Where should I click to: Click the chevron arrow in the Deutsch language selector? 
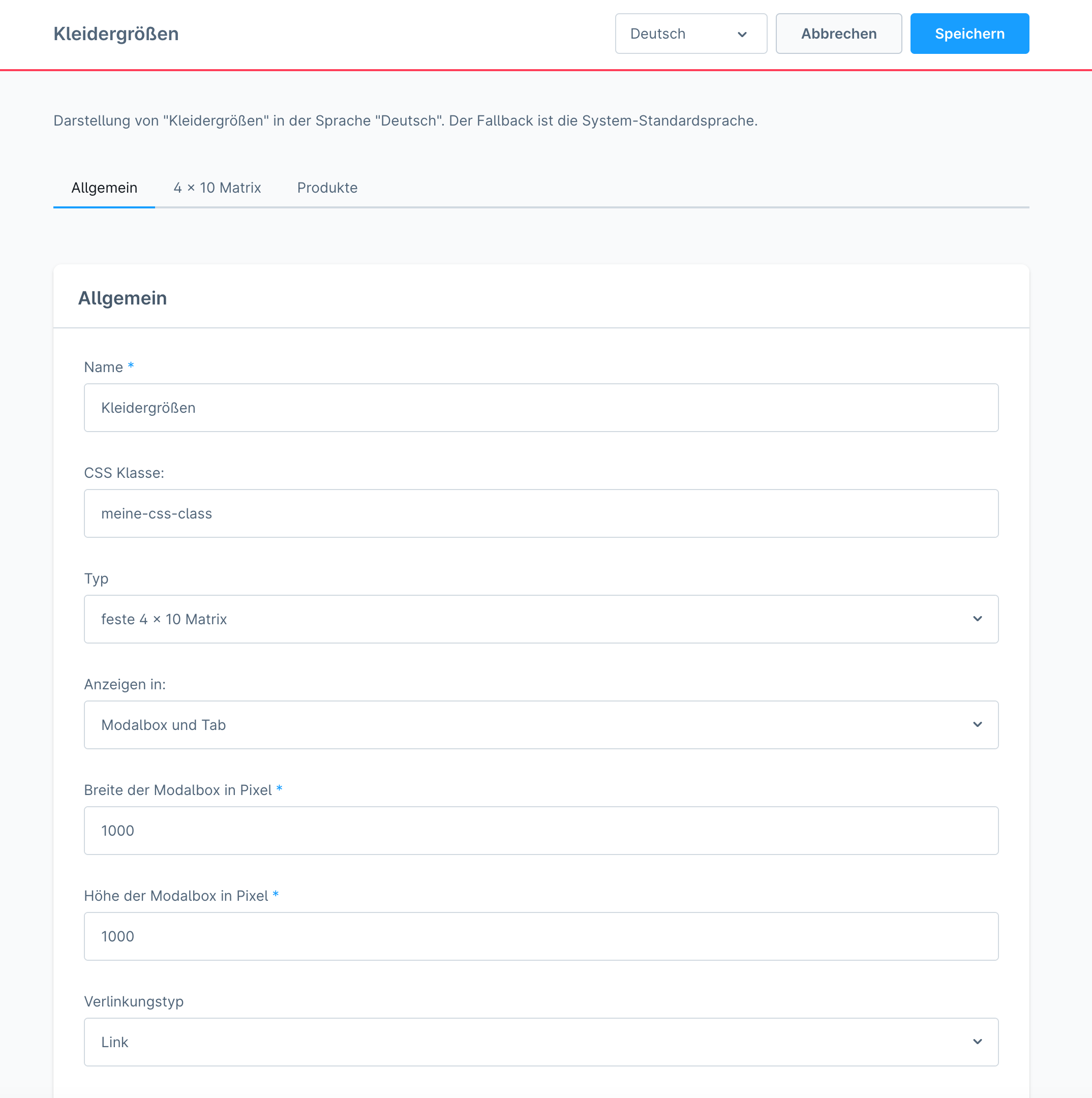coord(742,34)
